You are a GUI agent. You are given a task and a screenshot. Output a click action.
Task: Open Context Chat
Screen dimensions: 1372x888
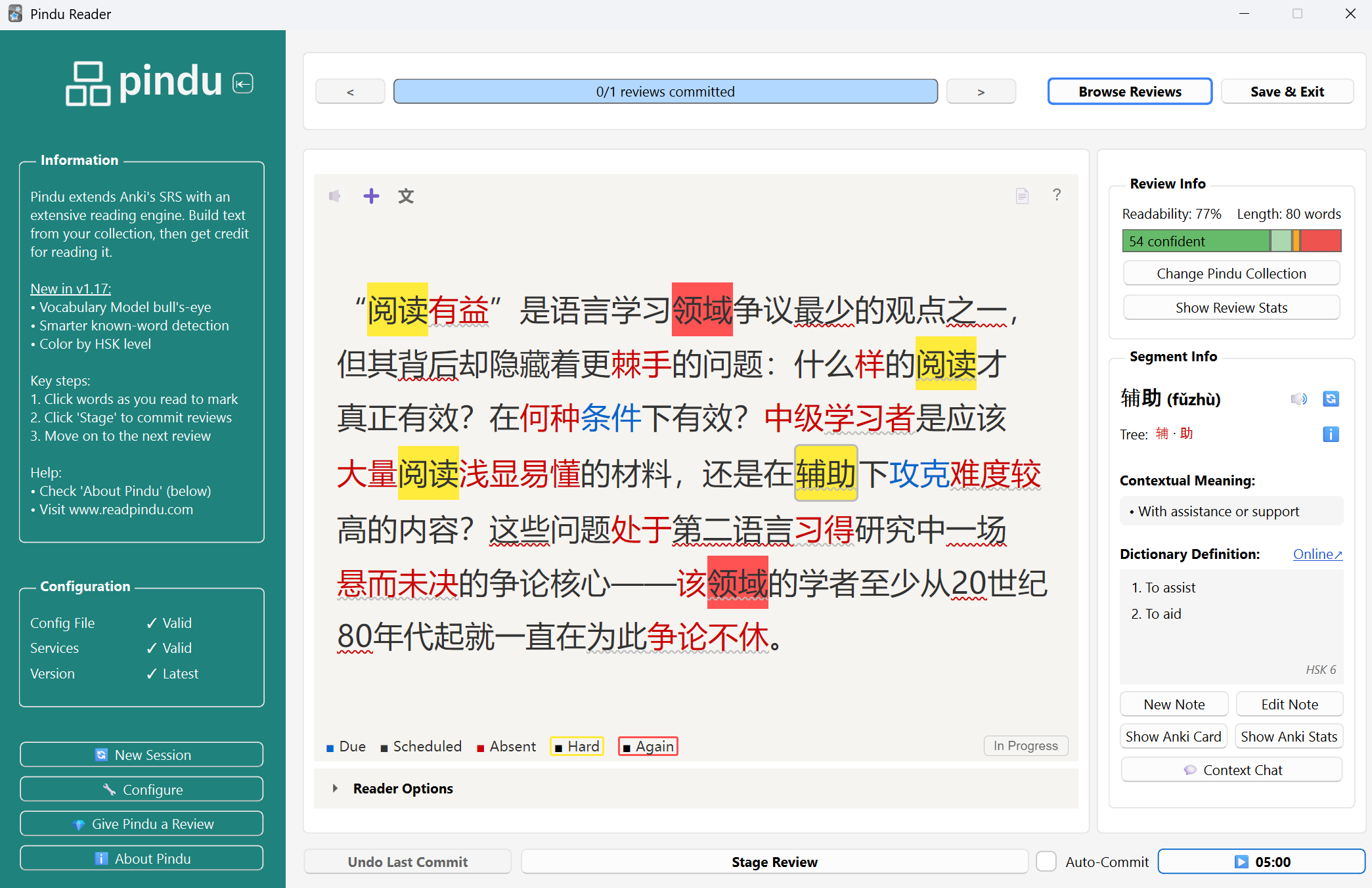1231,770
